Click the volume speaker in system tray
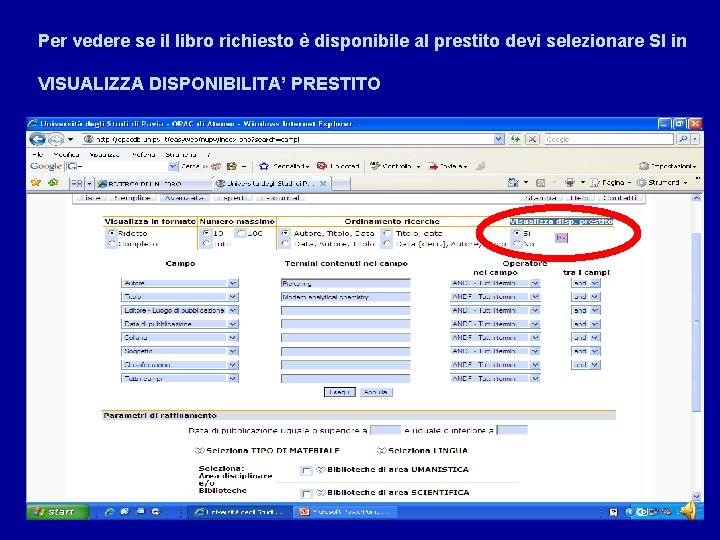720x540 pixels. [687, 511]
